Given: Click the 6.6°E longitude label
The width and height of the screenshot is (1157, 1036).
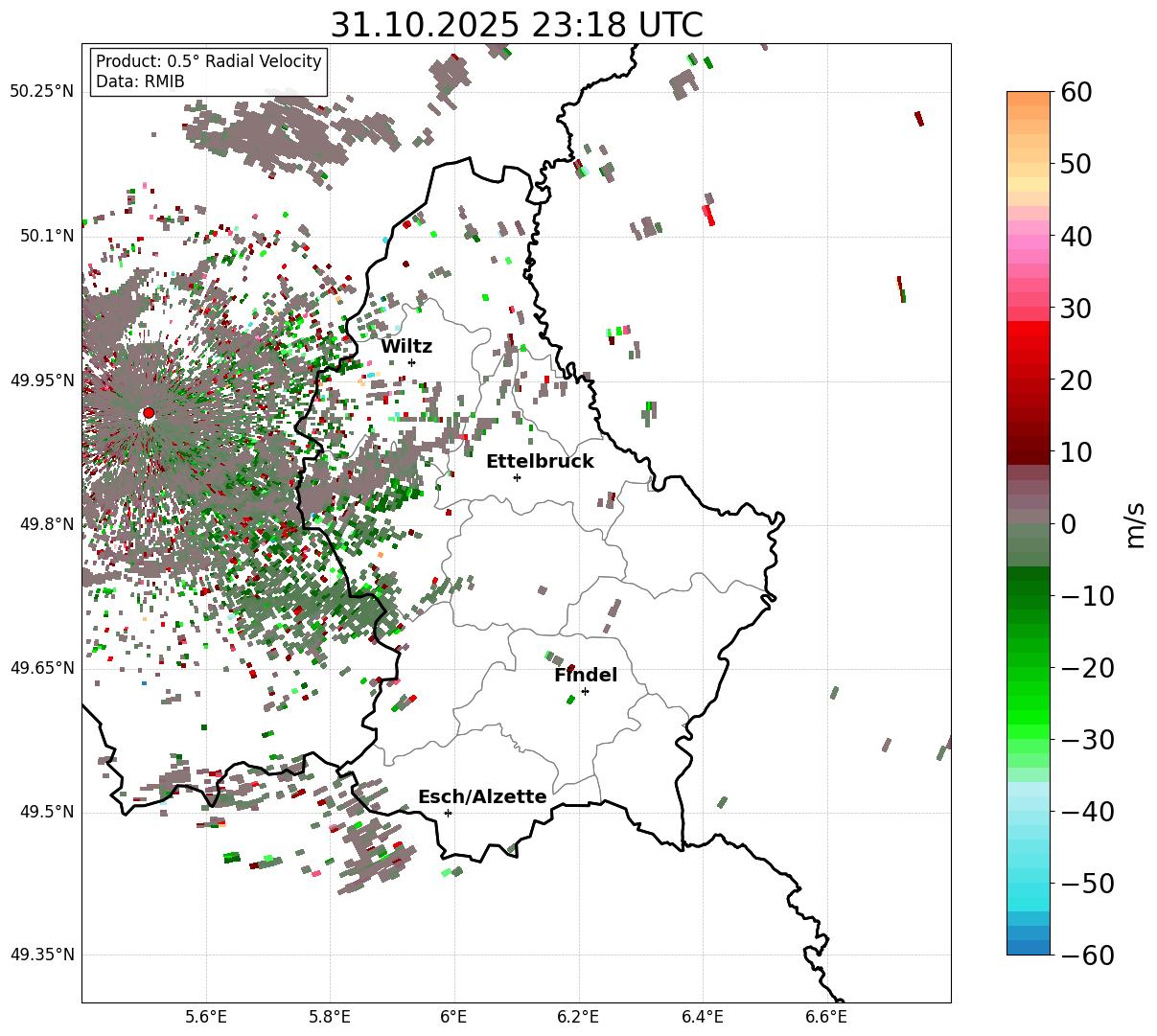Looking at the screenshot, I should (827, 1017).
